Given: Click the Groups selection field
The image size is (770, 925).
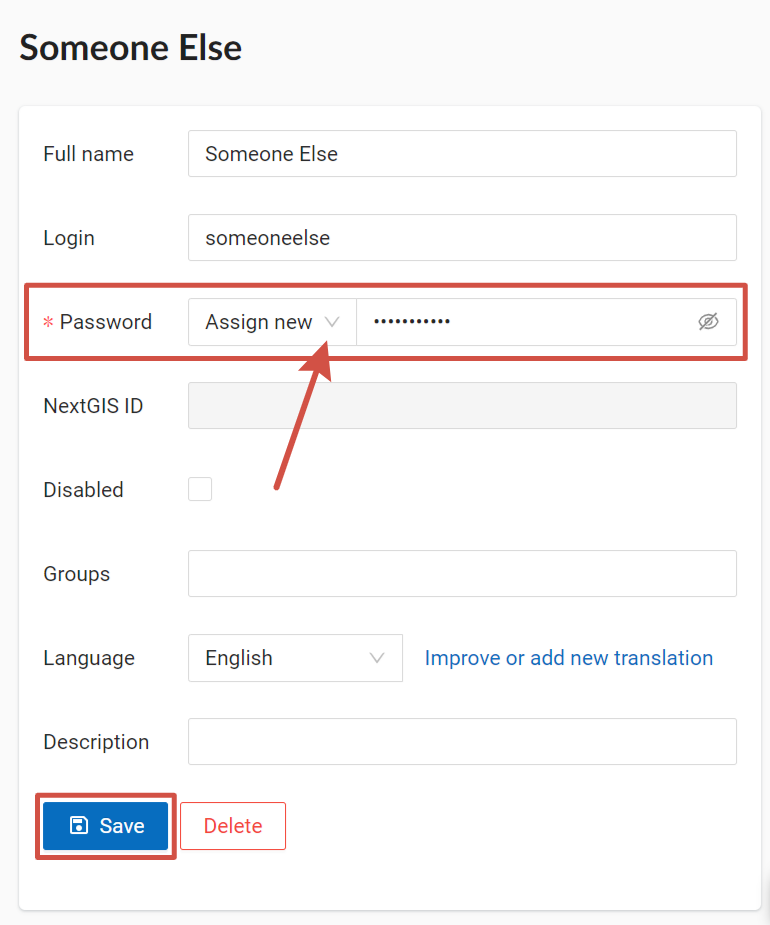Looking at the screenshot, I should (462, 573).
